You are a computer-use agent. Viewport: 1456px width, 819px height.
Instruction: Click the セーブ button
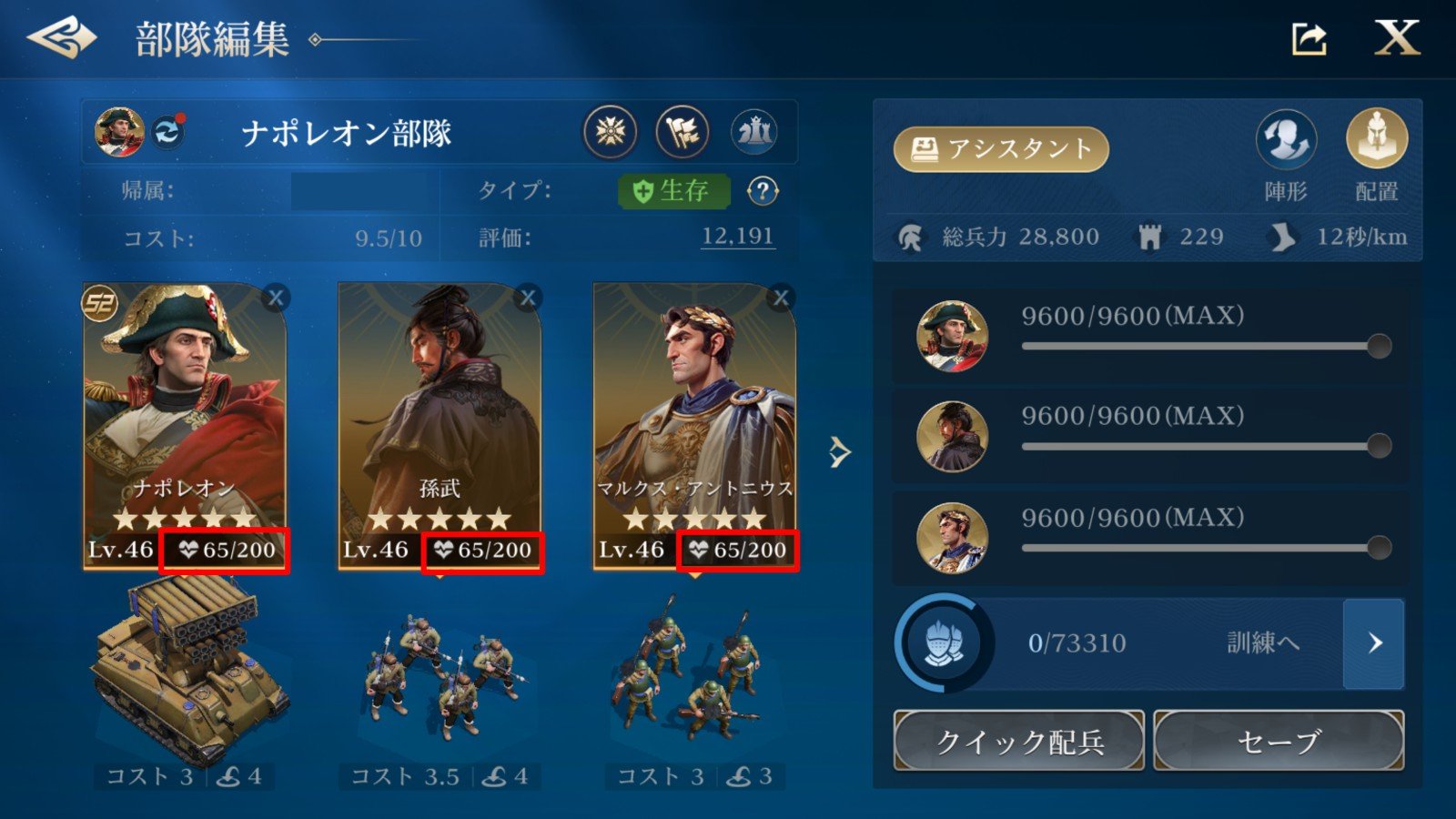1279,741
